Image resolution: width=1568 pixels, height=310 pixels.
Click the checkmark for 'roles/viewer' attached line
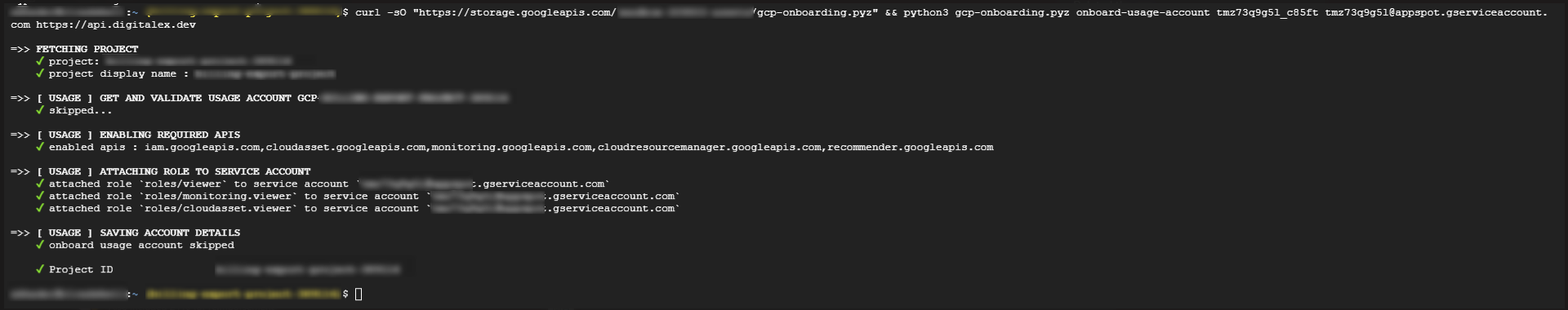point(39,184)
